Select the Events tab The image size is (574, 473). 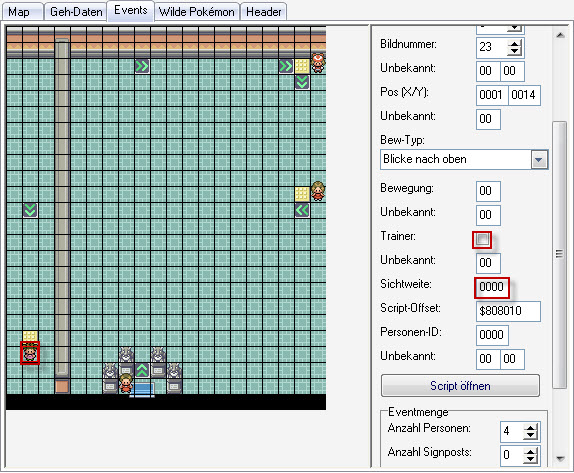pyautogui.click(x=131, y=10)
